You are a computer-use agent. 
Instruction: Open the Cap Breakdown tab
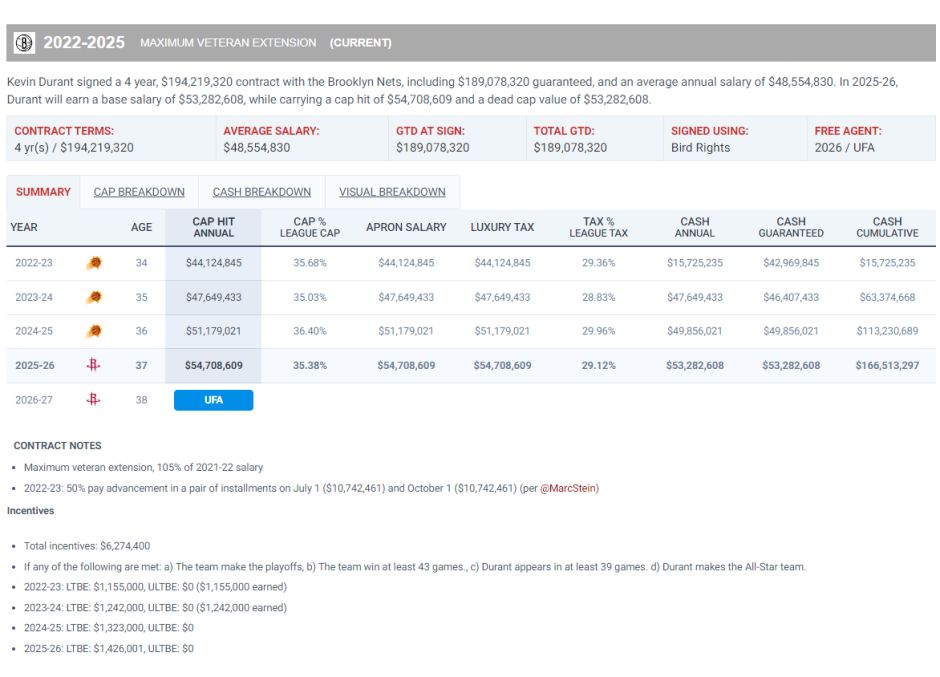pyautogui.click(x=139, y=192)
